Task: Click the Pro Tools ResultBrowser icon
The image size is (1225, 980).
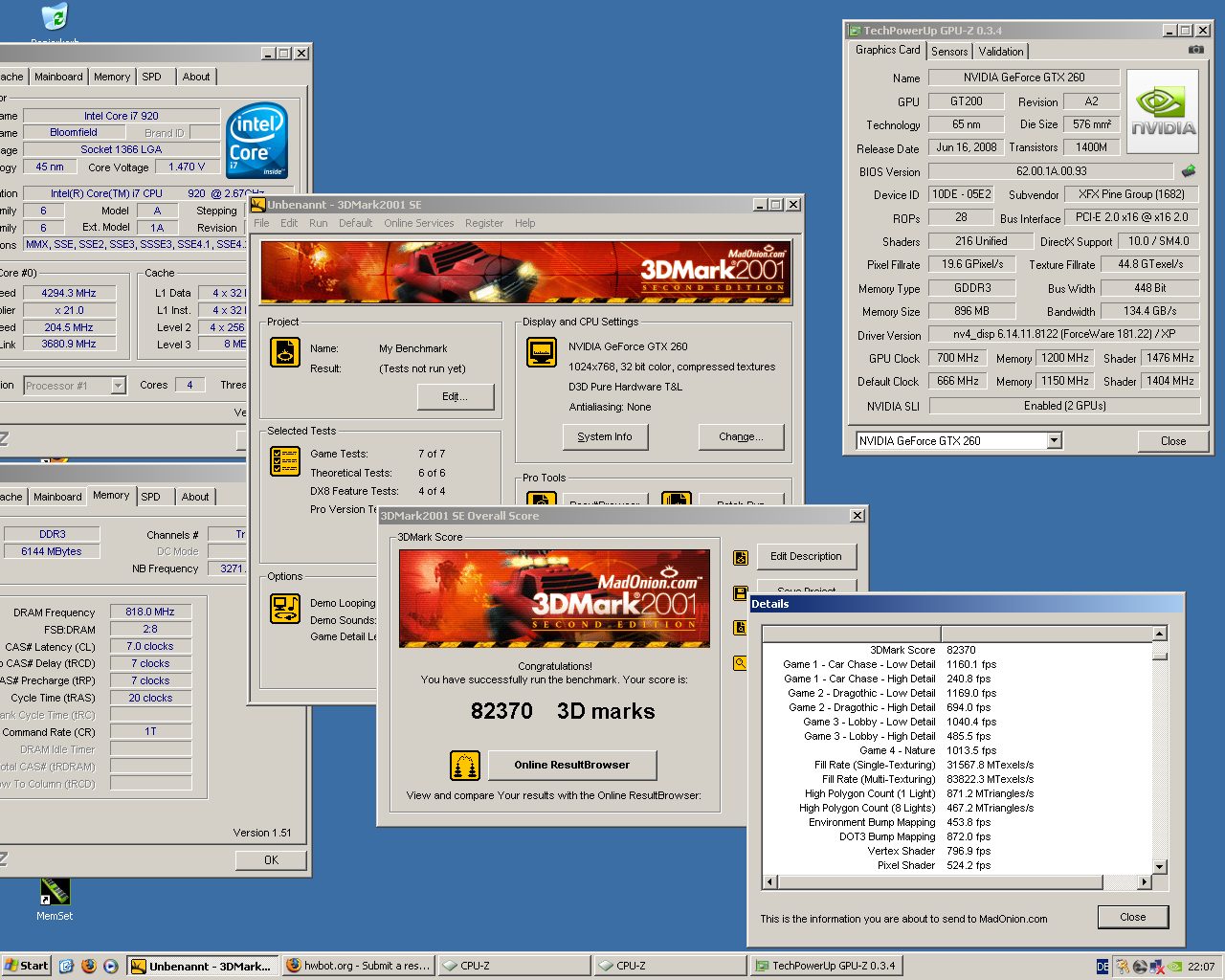Action: click(x=542, y=499)
